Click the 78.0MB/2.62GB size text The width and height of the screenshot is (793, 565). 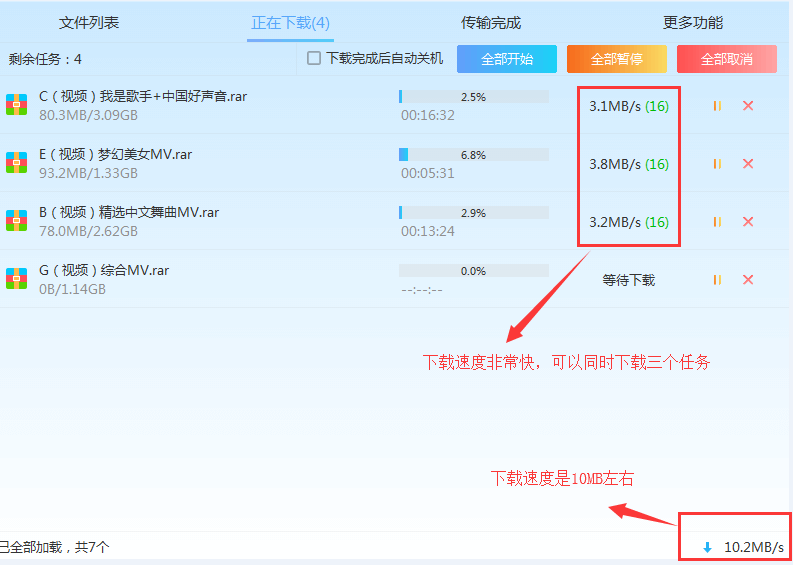(89, 231)
